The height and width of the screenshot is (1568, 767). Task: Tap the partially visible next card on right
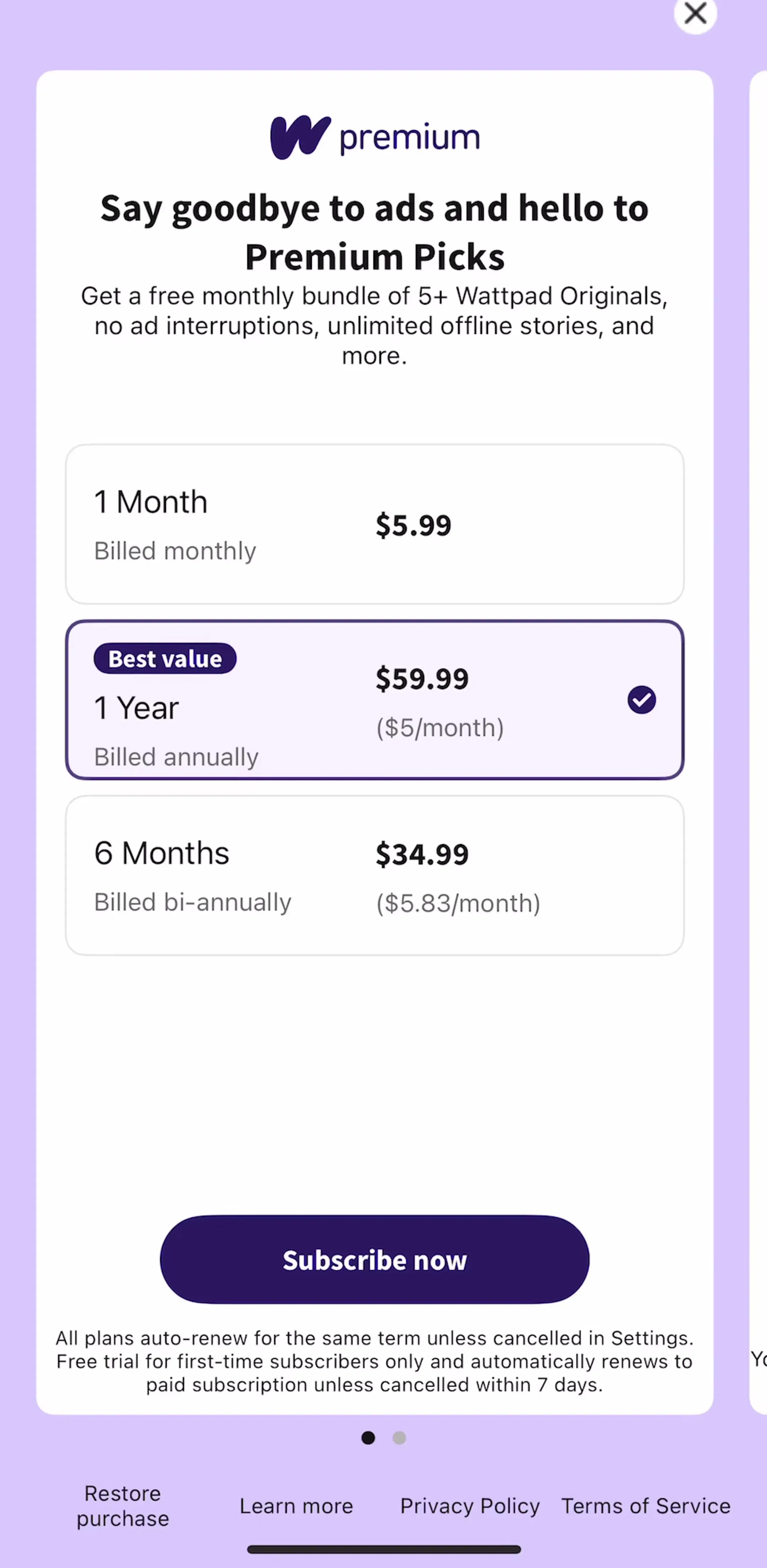pos(758,742)
